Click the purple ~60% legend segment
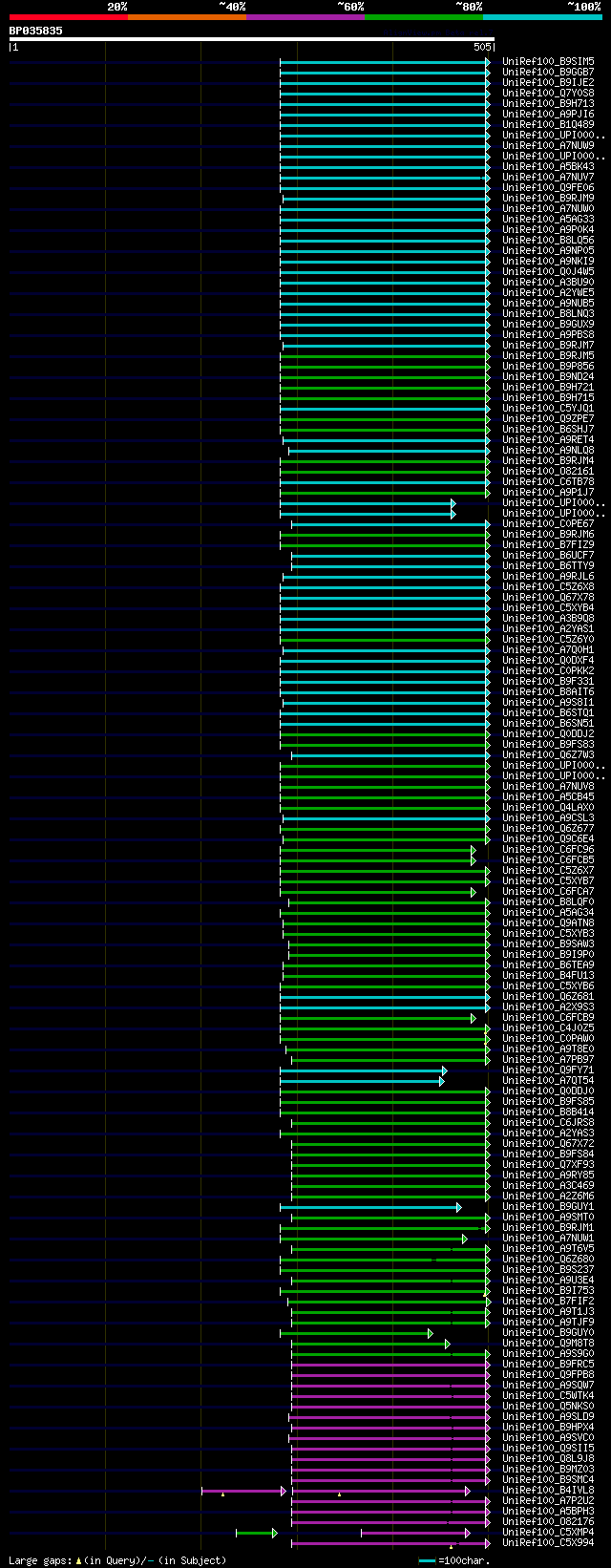The height and width of the screenshot is (1568, 611). 305,16
